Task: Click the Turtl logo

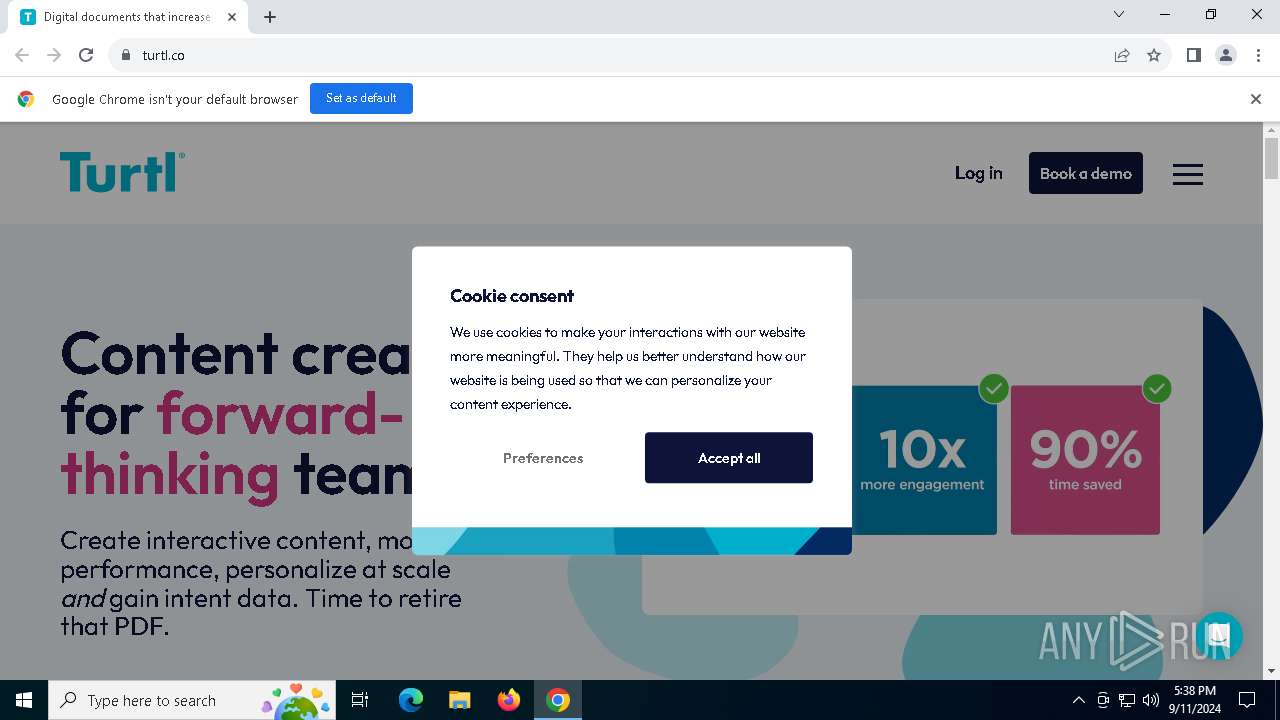Action: (x=122, y=172)
